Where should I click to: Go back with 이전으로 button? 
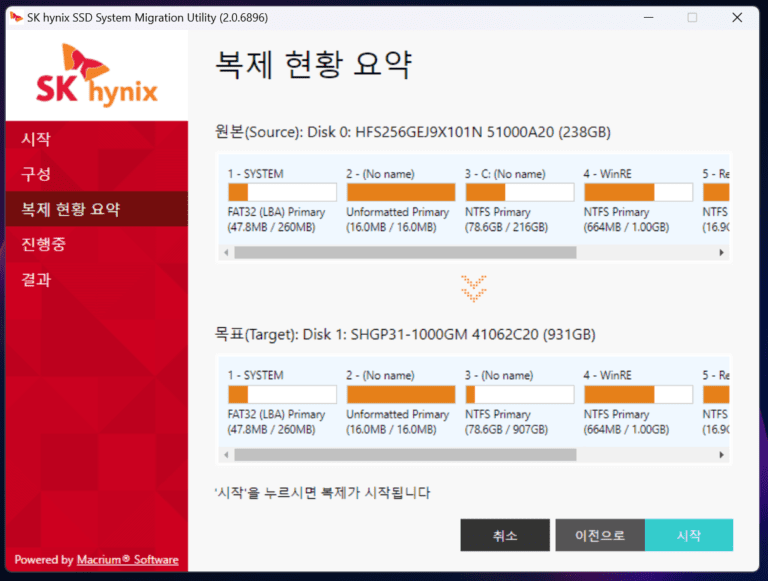600,535
